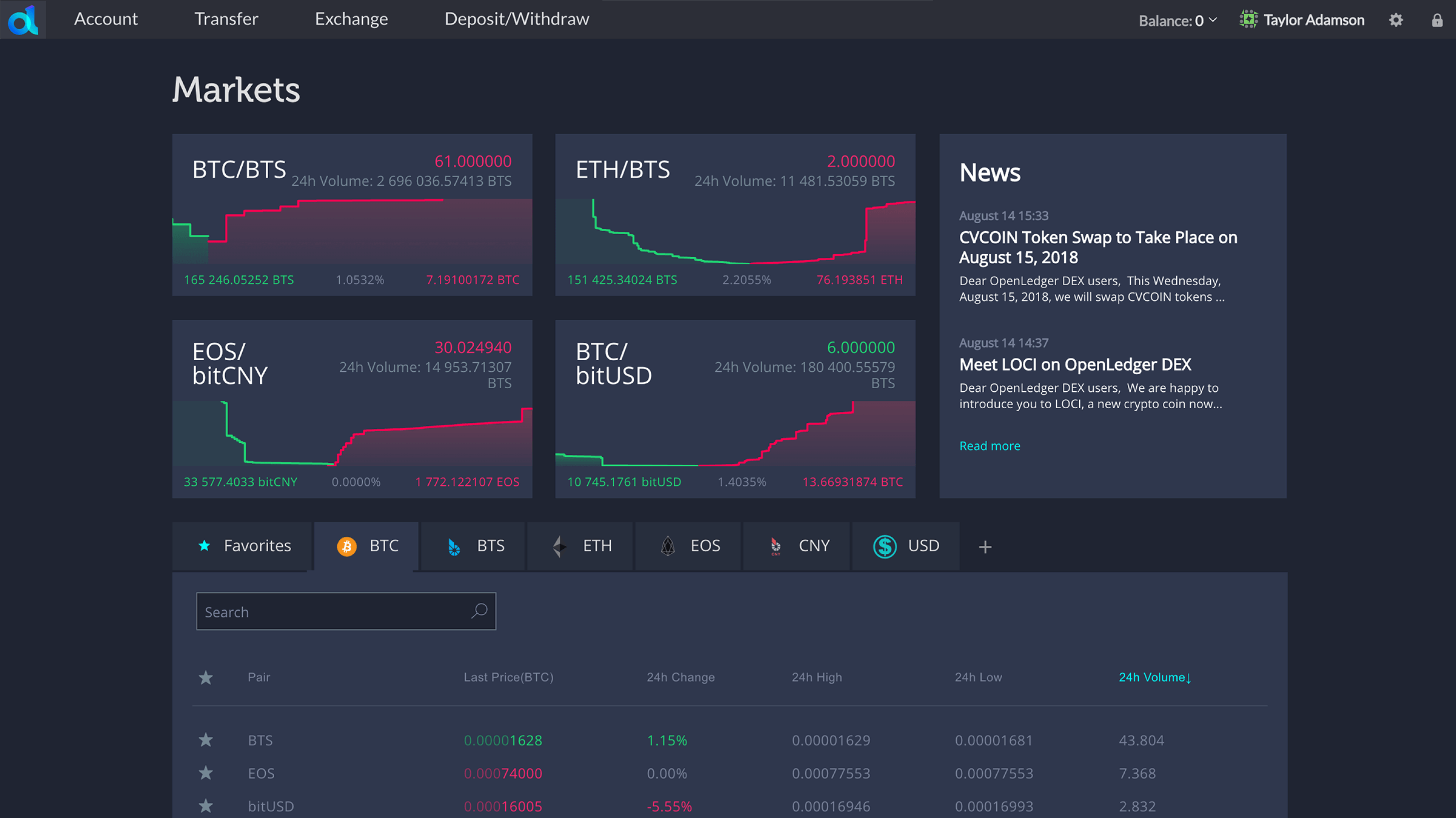Click the lock icon to lock account

pyautogui.click(x=1437, y=21)
